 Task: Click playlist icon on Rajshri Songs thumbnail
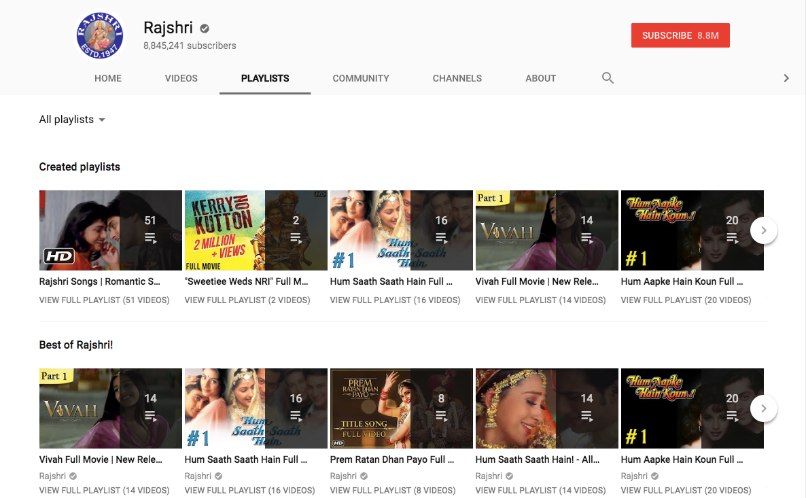[150, 238]
